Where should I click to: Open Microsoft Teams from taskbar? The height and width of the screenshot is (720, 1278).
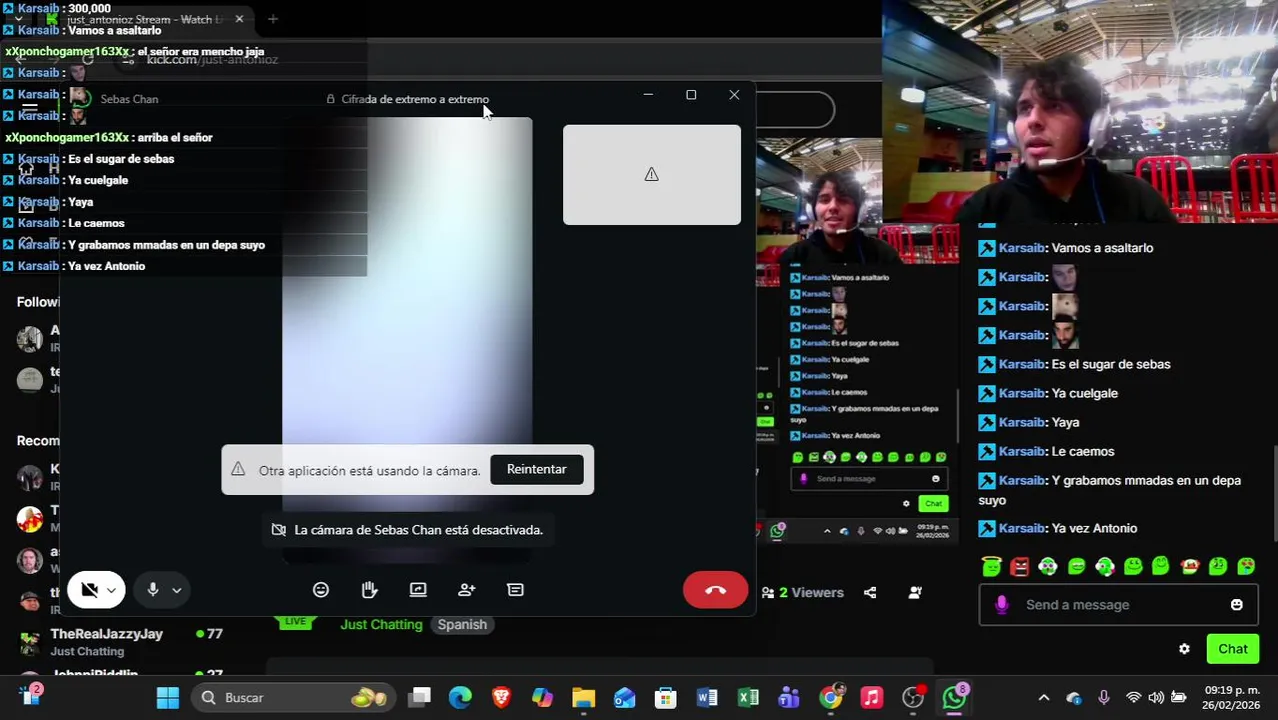[x=789, y=698]
